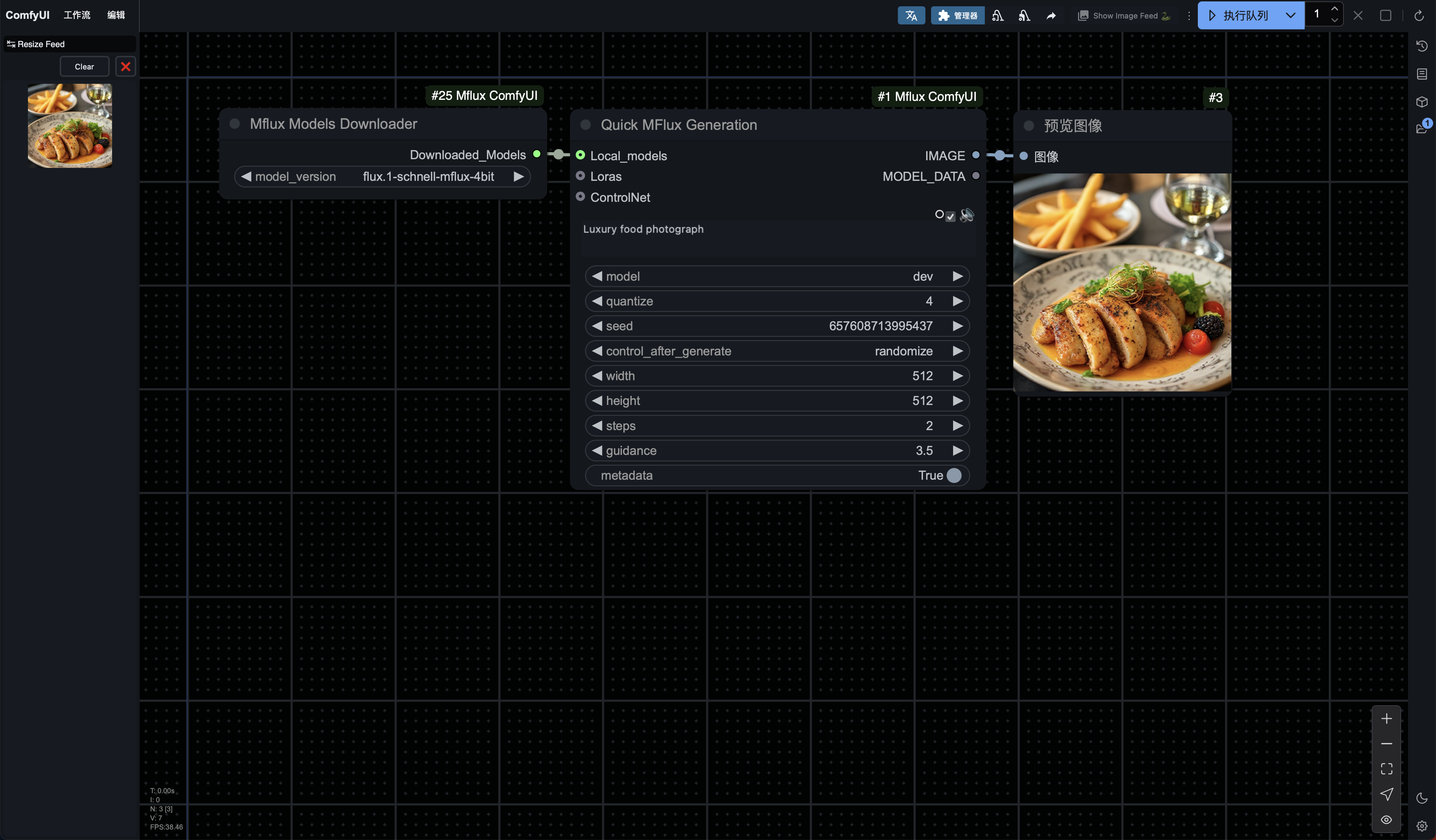Open the workflows folder icon with badge
This screenshot has width=1436, height=840.
pyautogui.click(x=1421, y=128)
